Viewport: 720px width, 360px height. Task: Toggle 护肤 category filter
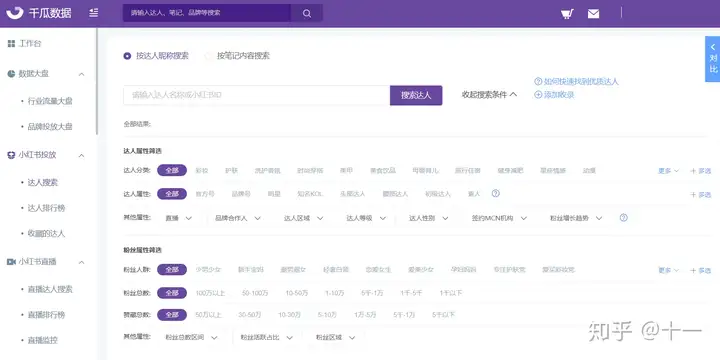point(231,170)
